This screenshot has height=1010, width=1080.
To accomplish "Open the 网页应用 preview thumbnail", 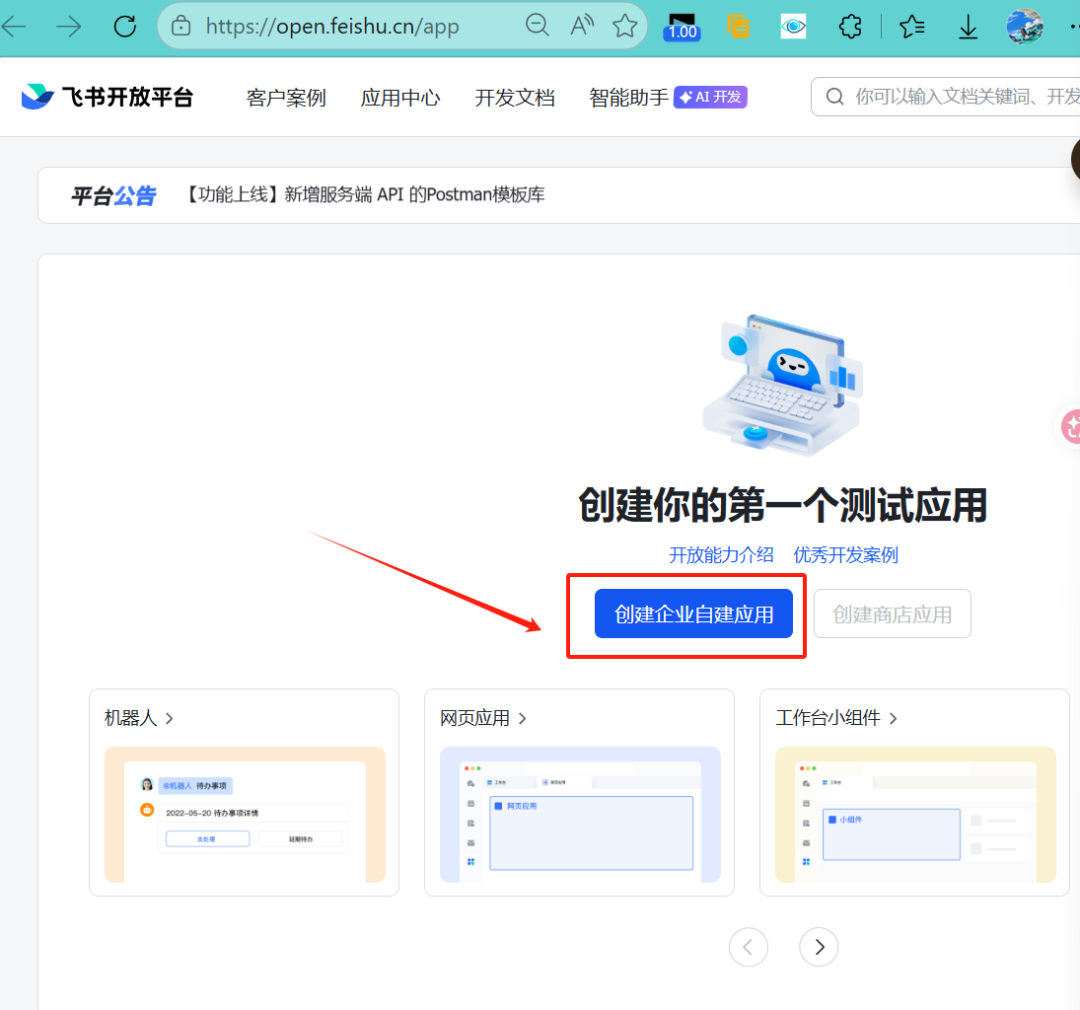I will (x=580, y=814).
